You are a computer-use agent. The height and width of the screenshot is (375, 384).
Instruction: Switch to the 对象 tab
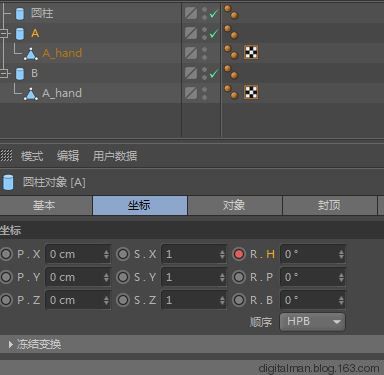(x=235, y=205)
